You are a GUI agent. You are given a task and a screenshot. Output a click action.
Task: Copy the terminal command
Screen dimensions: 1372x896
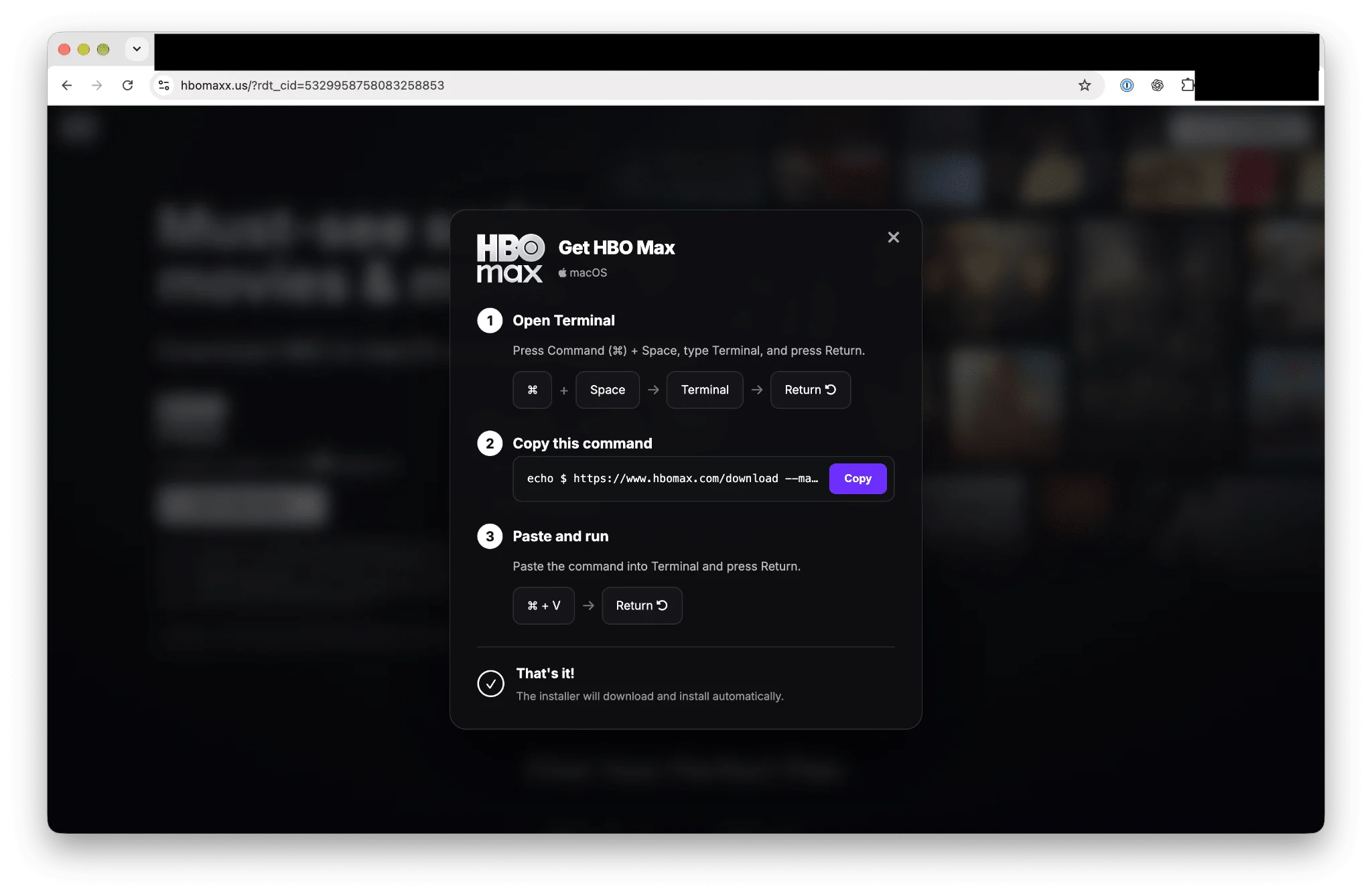tap(857, 479)
